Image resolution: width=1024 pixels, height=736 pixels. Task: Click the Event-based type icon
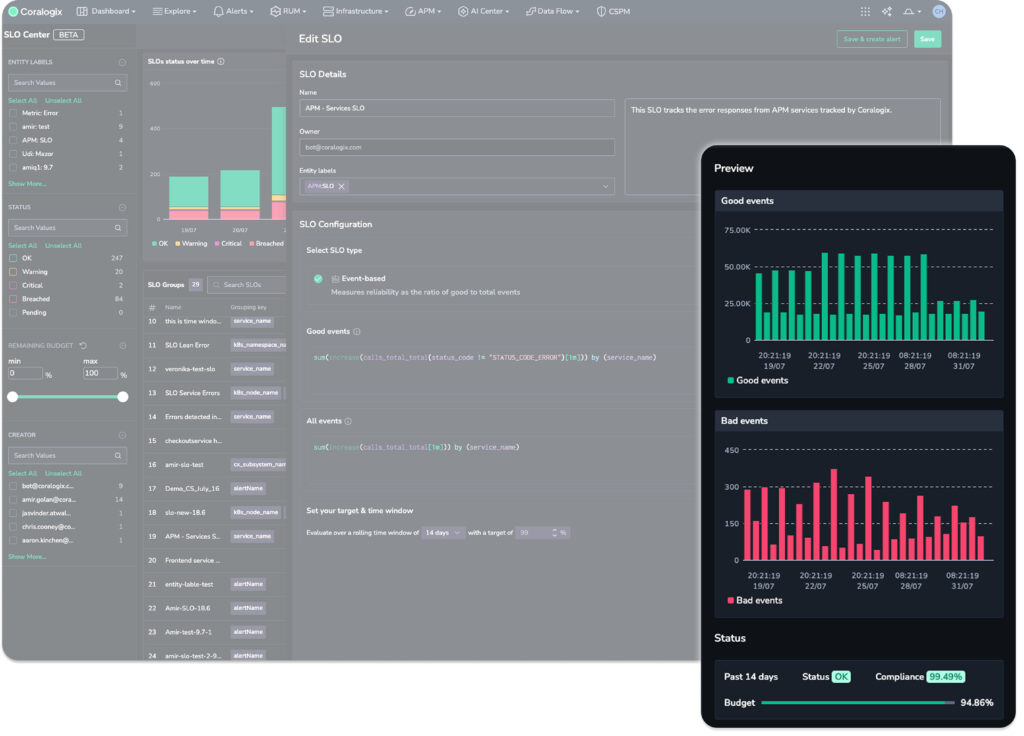tap(335, 279)
